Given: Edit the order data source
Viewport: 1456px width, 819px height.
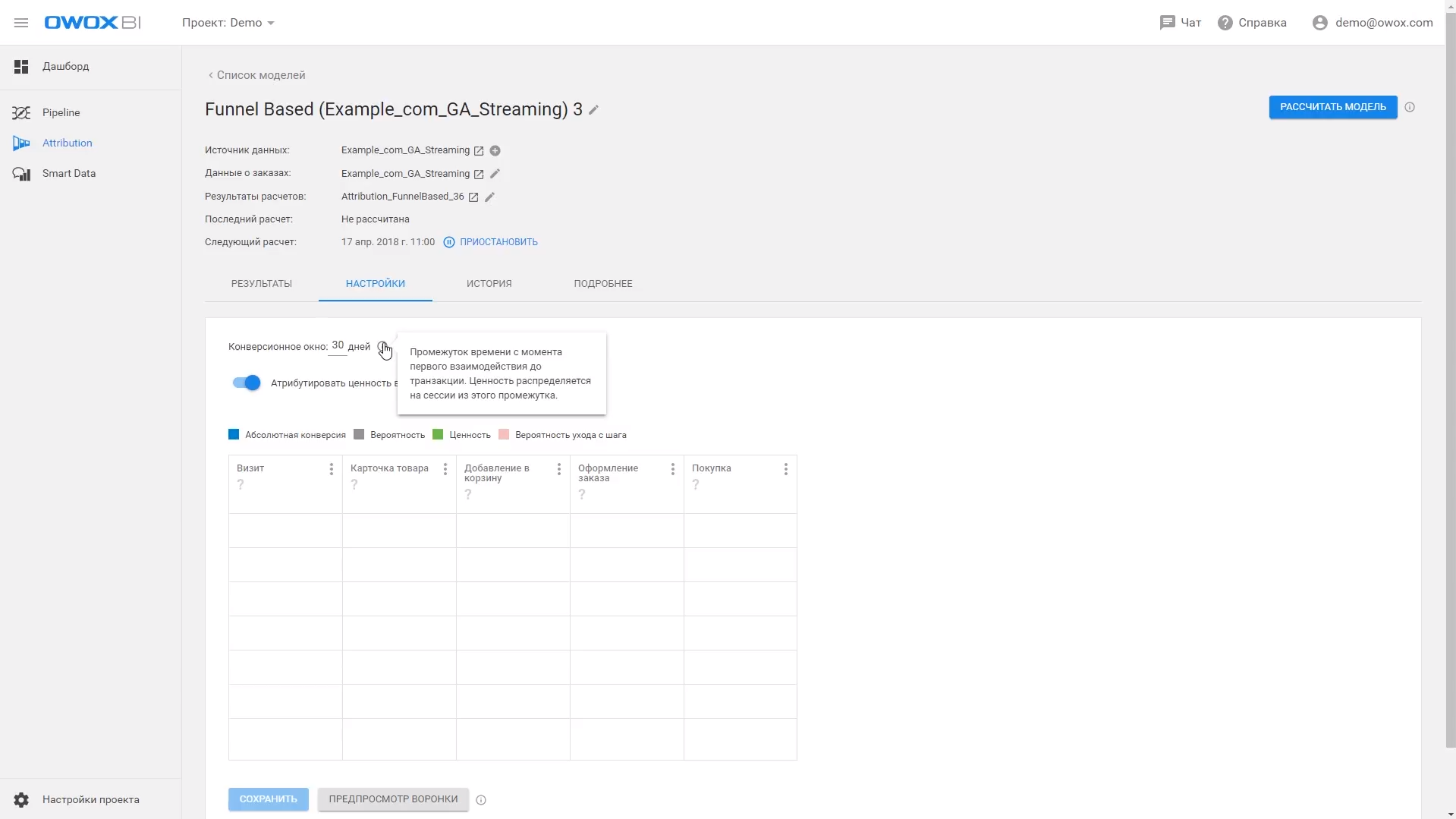Looking at the screenshot, I should (x=495, y=174).
